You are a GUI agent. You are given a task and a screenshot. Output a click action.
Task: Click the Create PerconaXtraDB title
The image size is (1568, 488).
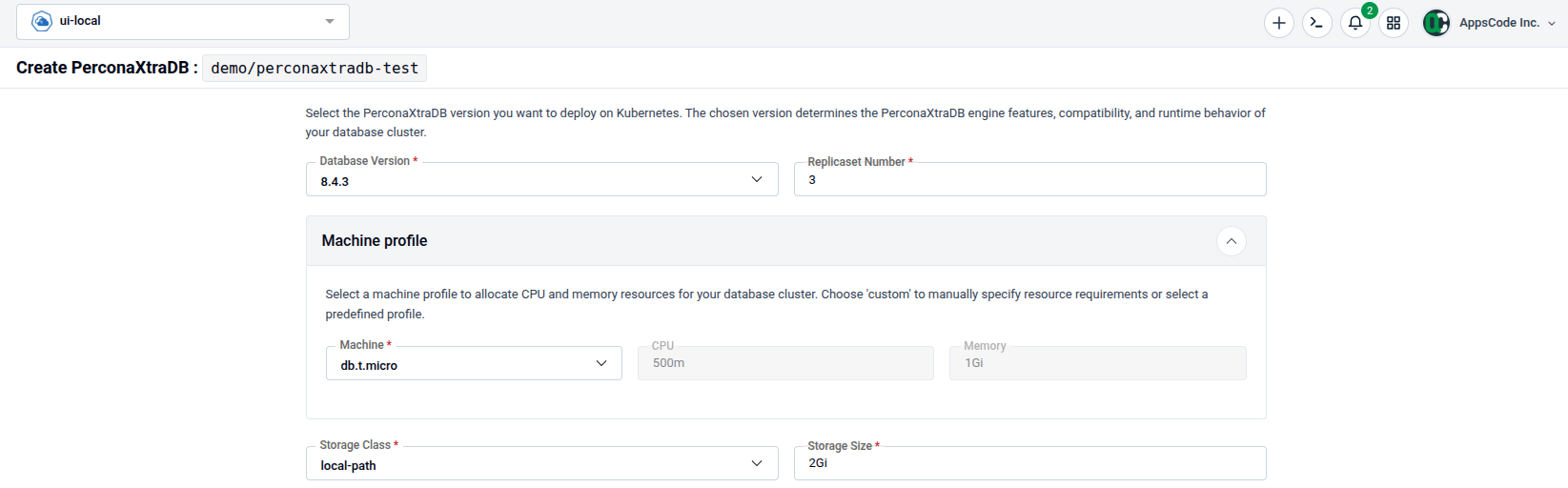107,68
